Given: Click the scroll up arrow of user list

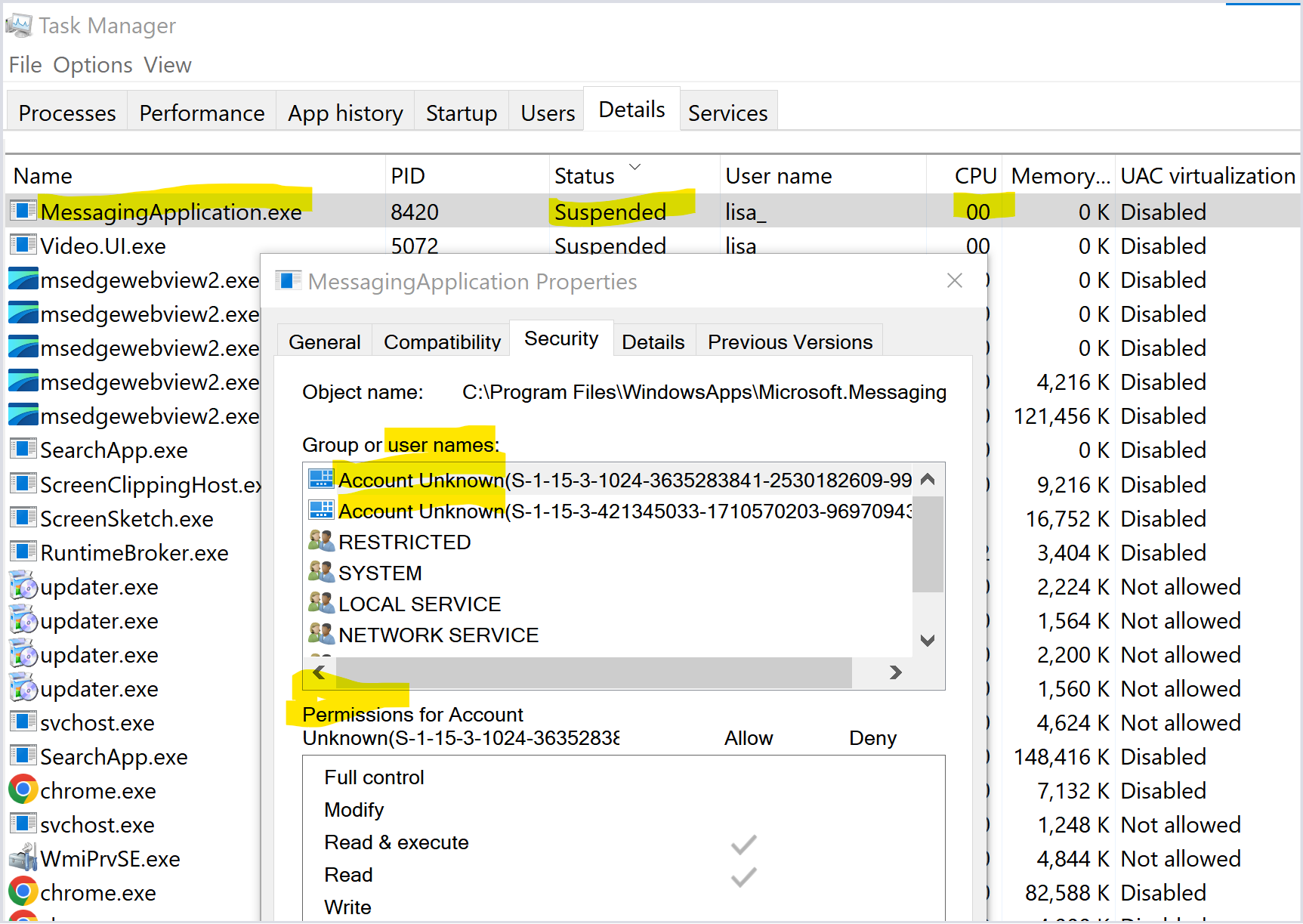Looking at the screenshot, I should pyautogui.click(x=928, y=479).
